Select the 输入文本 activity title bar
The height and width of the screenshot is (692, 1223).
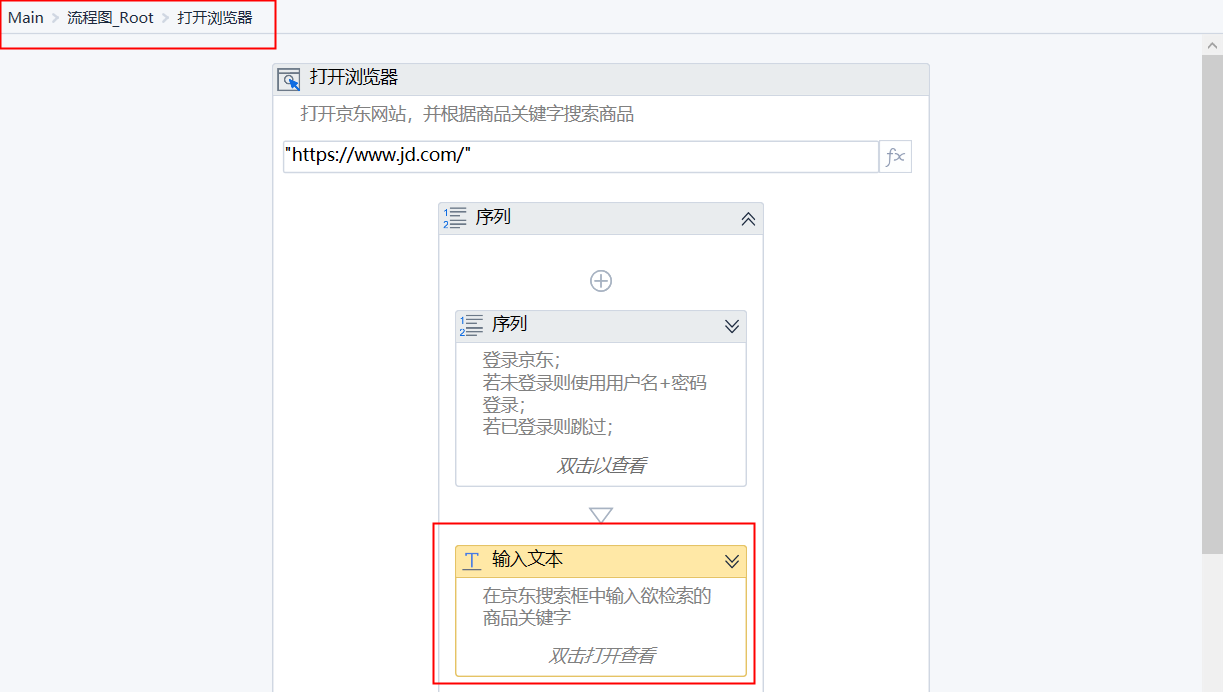point(601,561)
